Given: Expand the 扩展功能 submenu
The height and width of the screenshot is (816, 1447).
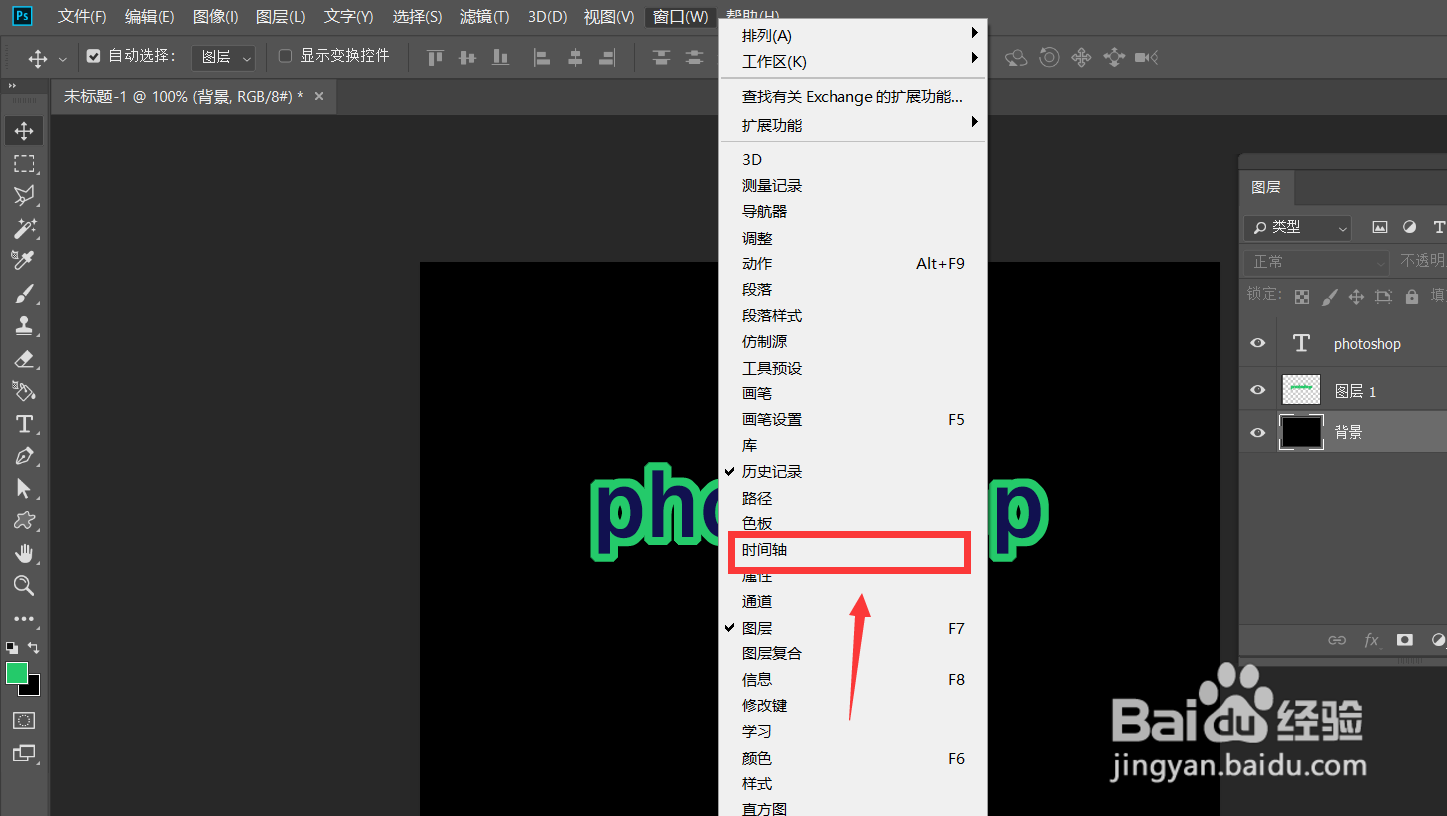Looking at the screenshot, I should point(853,125).
